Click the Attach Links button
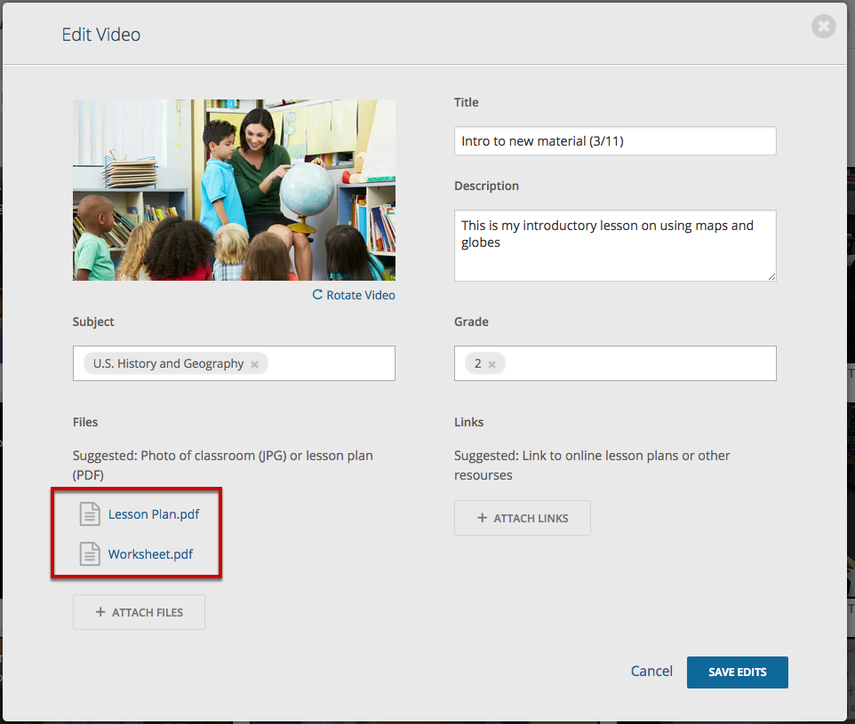This screenshot has width=855, height=724. click(x=522, y=518)
